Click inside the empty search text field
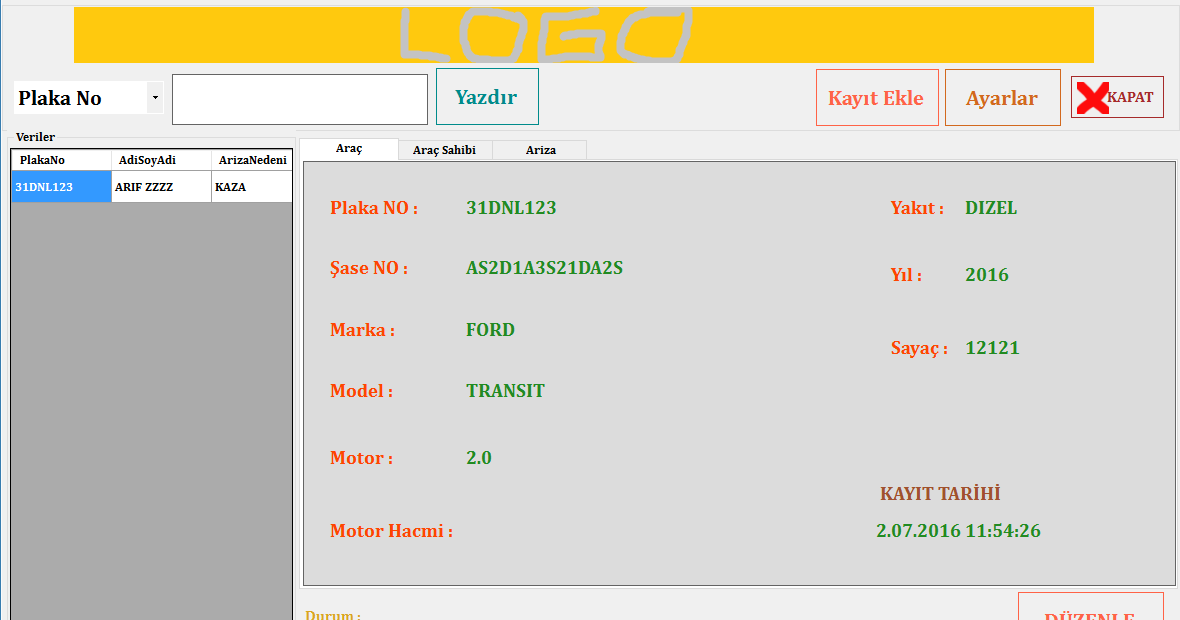This screenshot has width=1180, height=620. click(300, 98)
